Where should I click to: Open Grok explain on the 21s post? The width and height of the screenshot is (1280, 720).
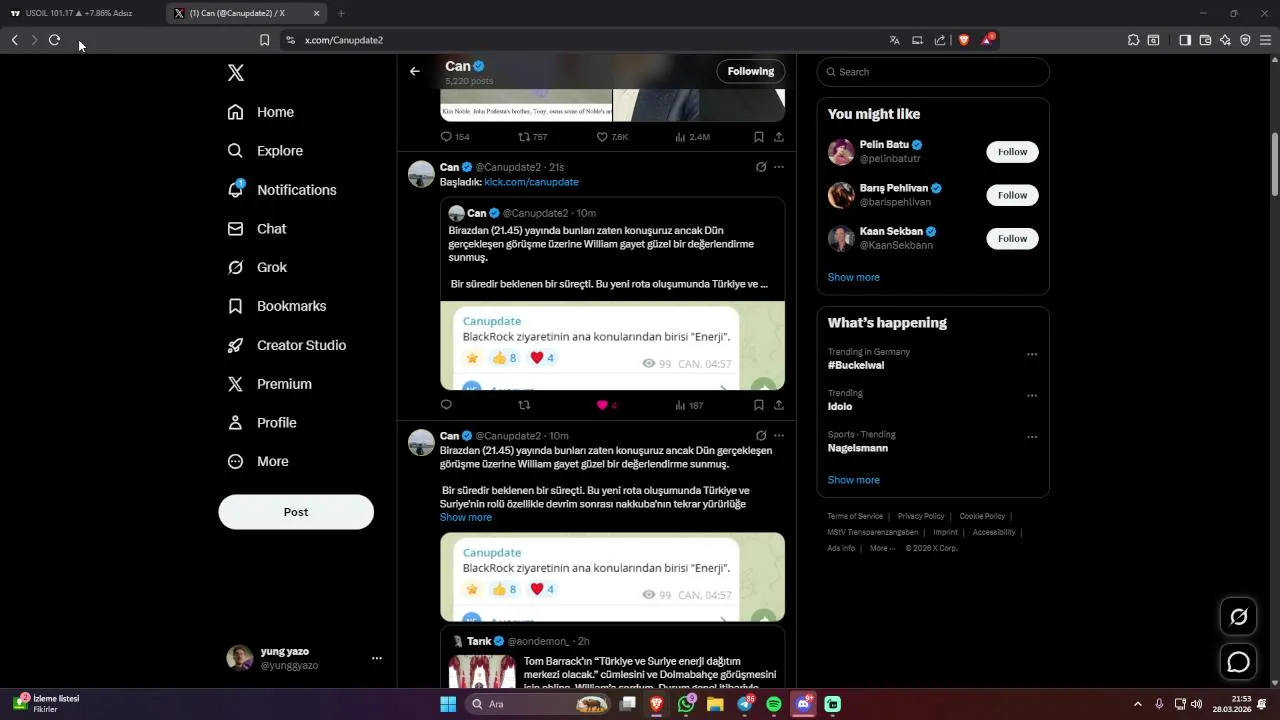click(x=761, y=167)
